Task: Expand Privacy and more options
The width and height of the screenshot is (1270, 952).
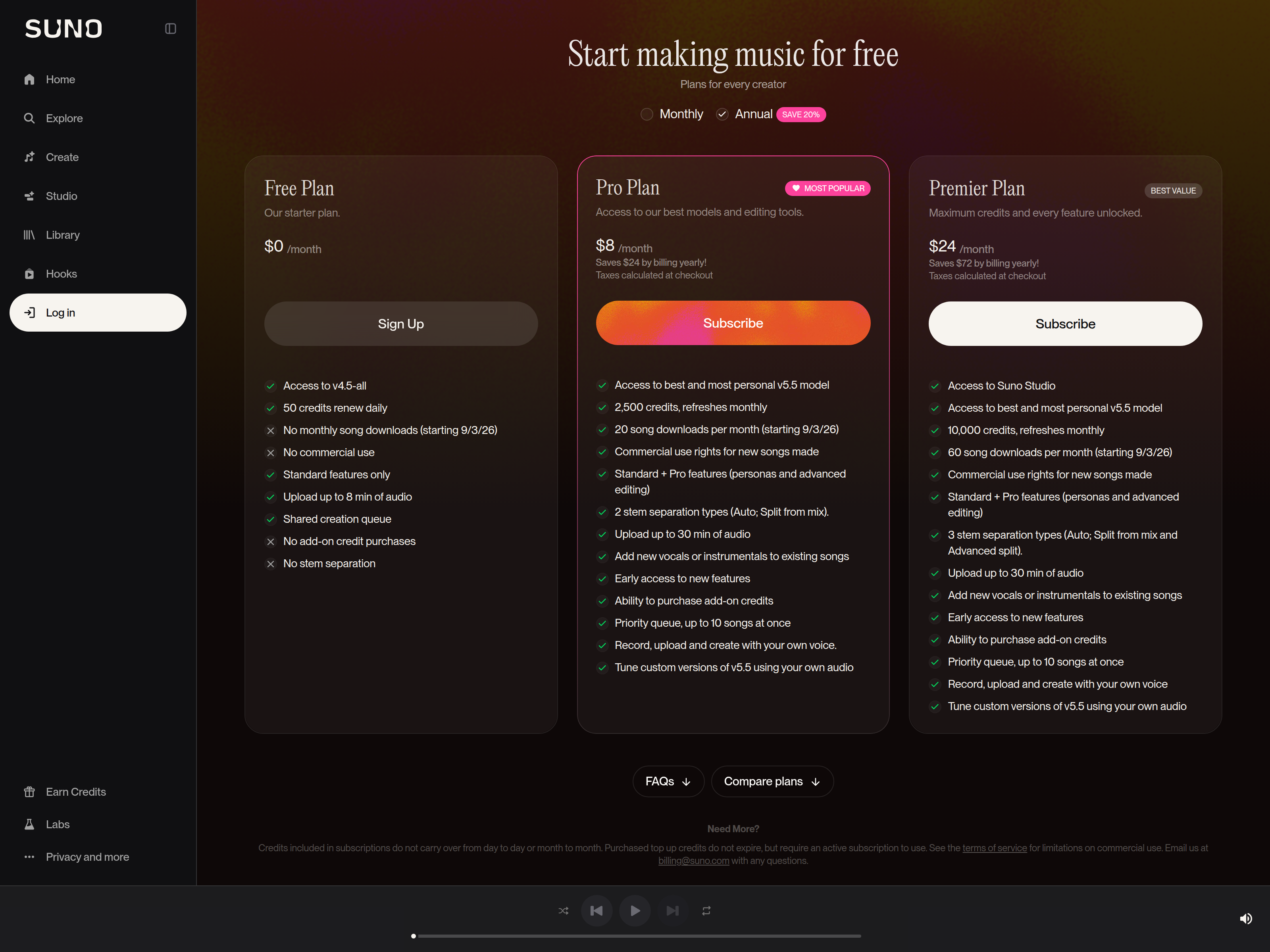Action: [x=98, y=857]
